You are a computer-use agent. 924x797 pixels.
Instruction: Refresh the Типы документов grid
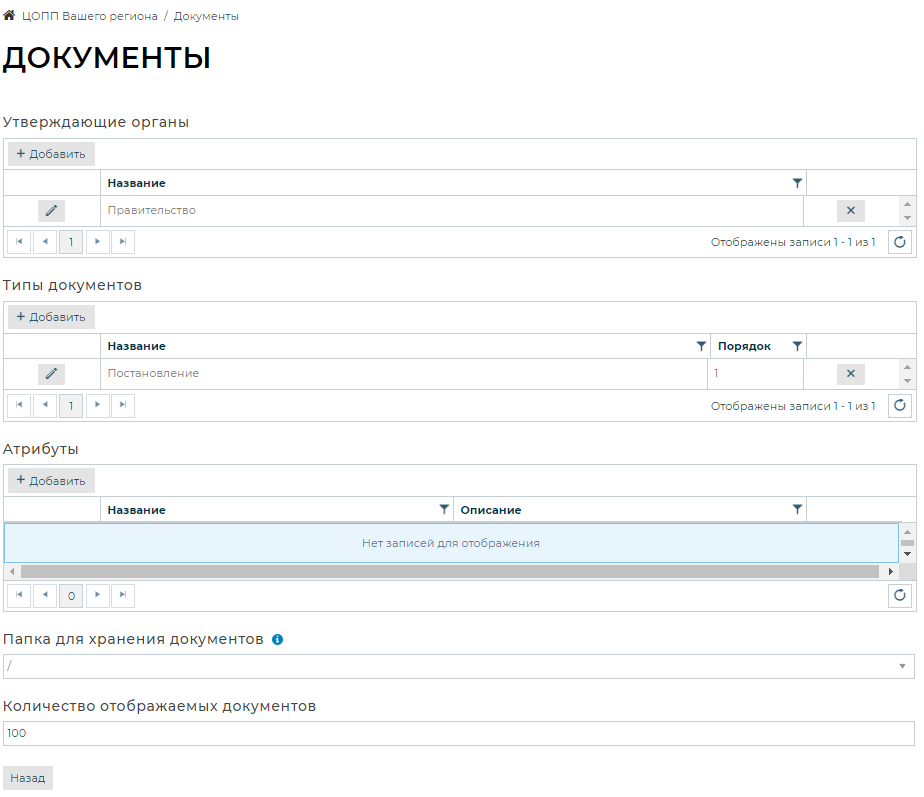(899, 405)
